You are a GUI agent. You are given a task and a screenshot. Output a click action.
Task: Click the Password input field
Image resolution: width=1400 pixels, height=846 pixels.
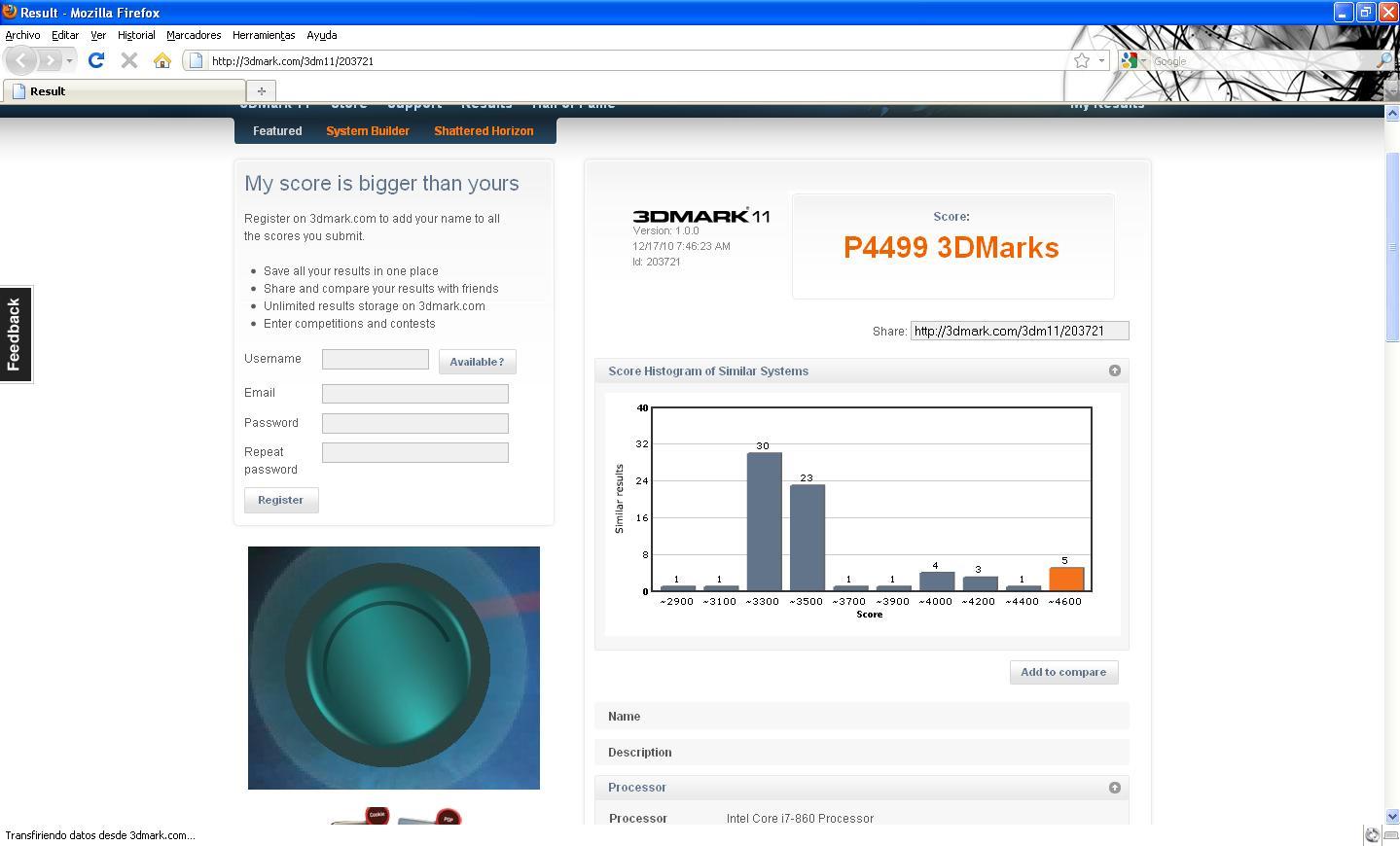(415, 423)
